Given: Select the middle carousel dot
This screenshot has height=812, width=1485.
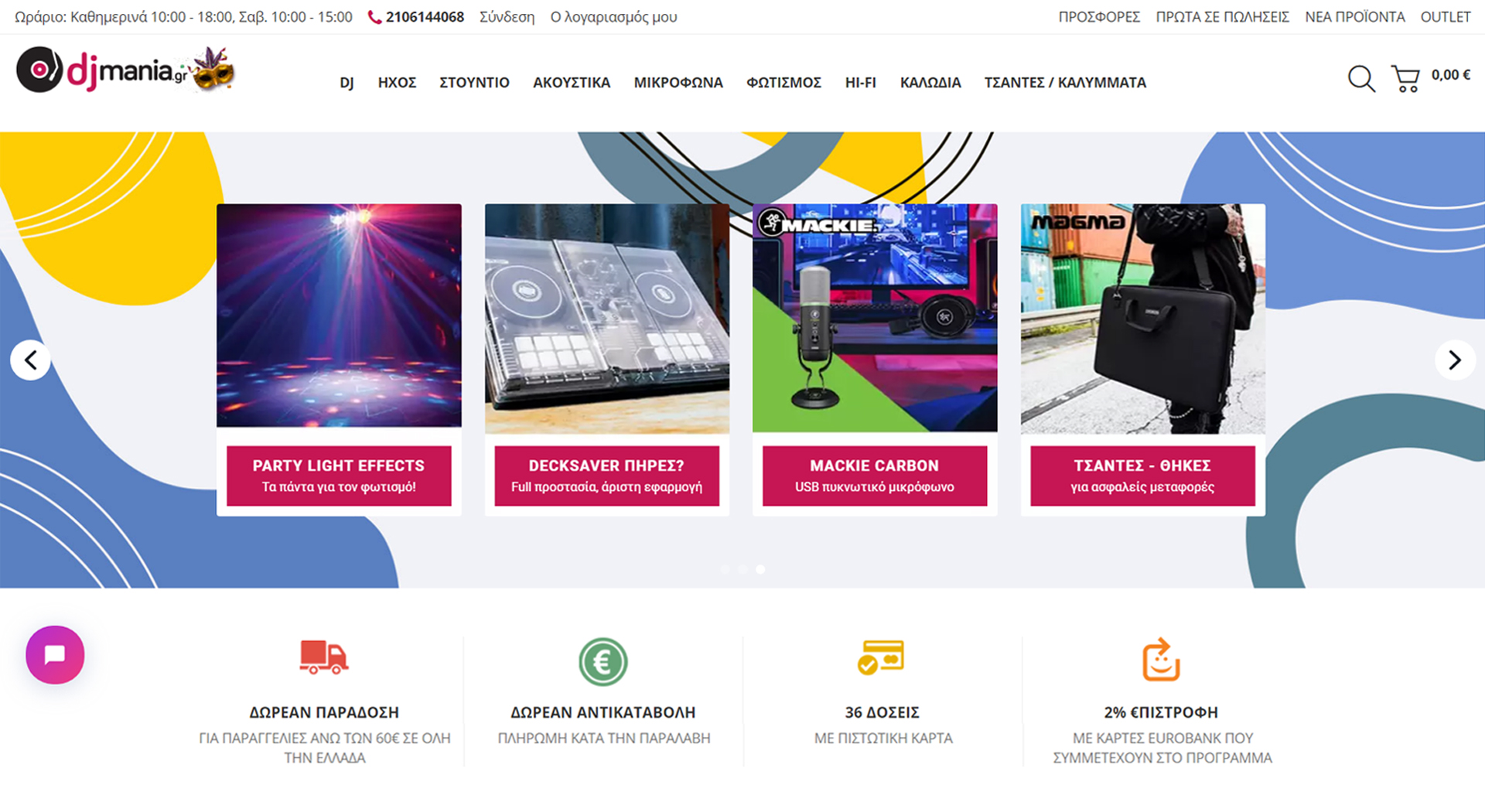Looking at the screenshot, I should 742,569.
